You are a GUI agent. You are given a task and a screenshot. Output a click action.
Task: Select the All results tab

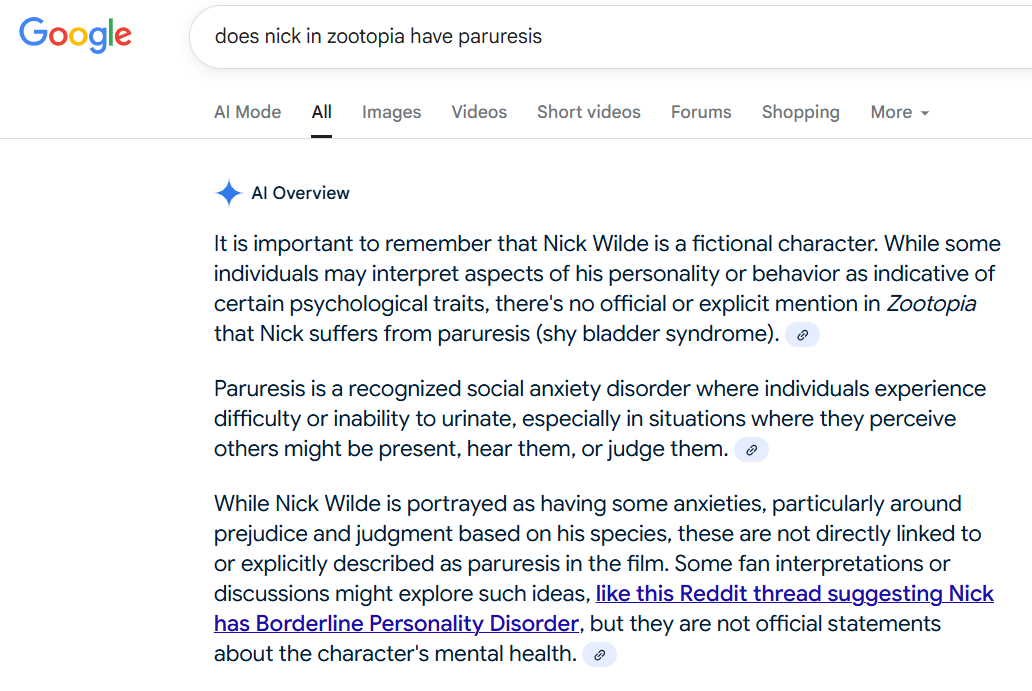(x=321, y=112)
